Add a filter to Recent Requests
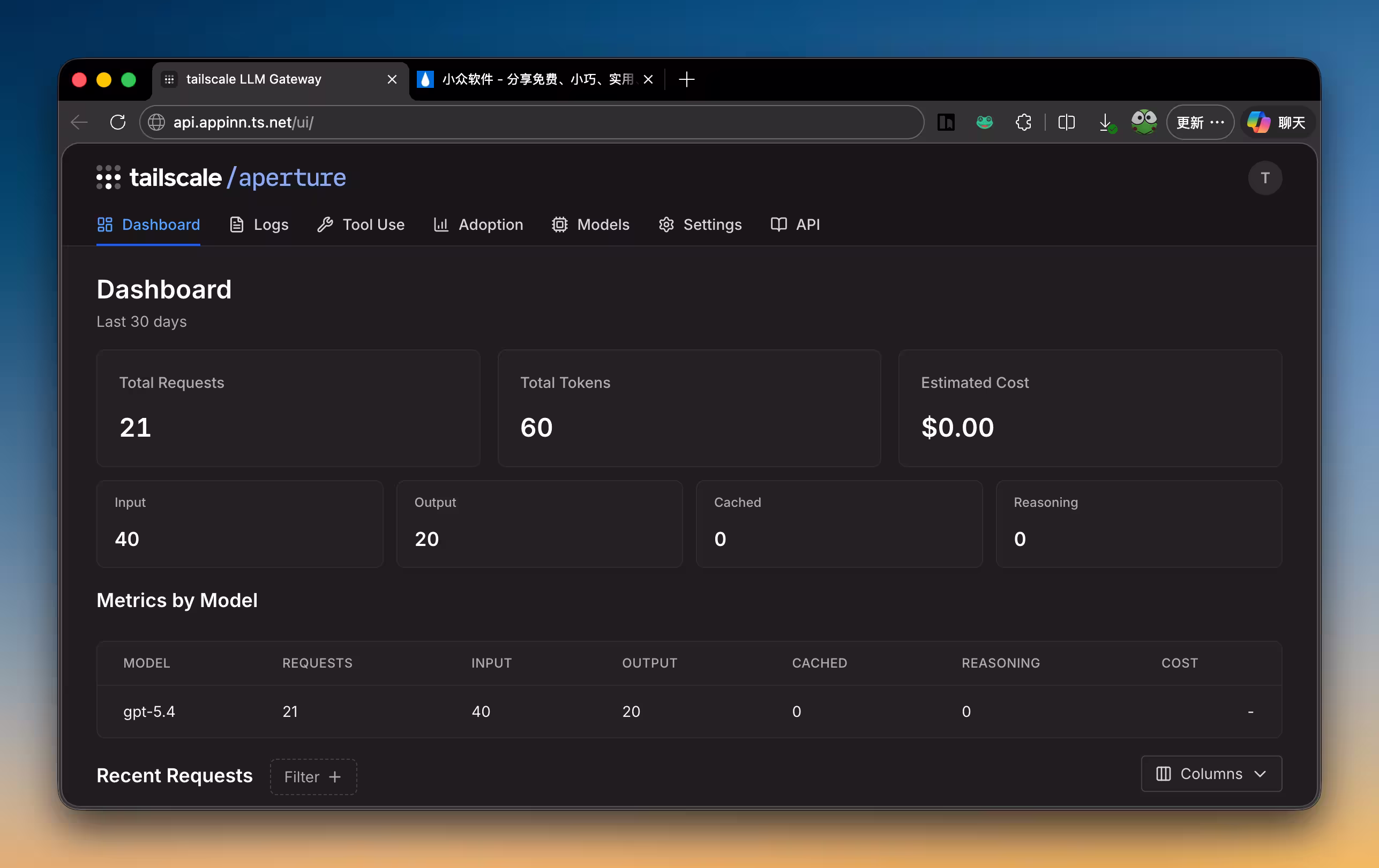This screenshot has height=868, width=1379. 313,776
